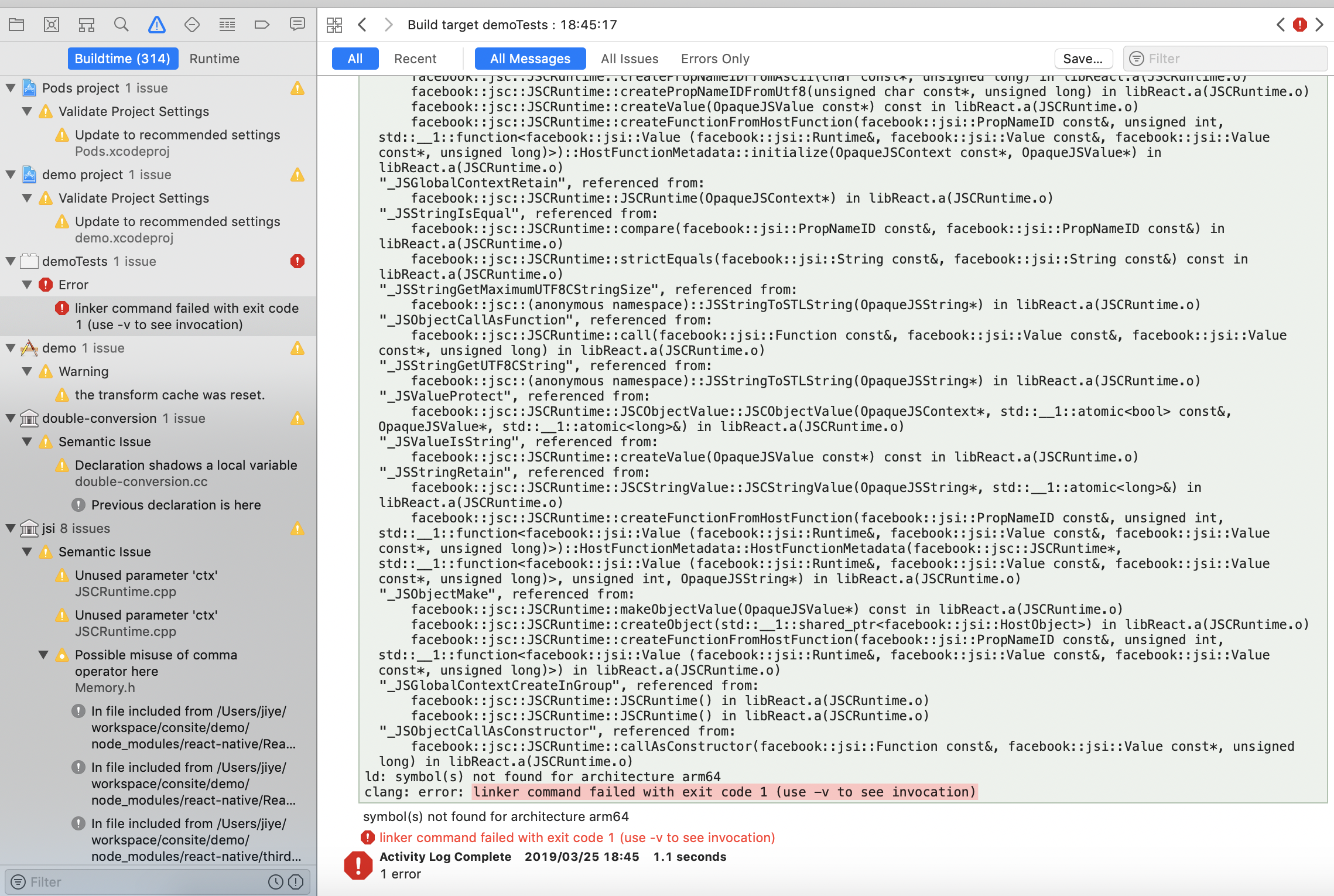Open the Project navigator folder icon
Image resolution: width=1334 pixels, height=896 pixels.
click(x=16, y=25)
